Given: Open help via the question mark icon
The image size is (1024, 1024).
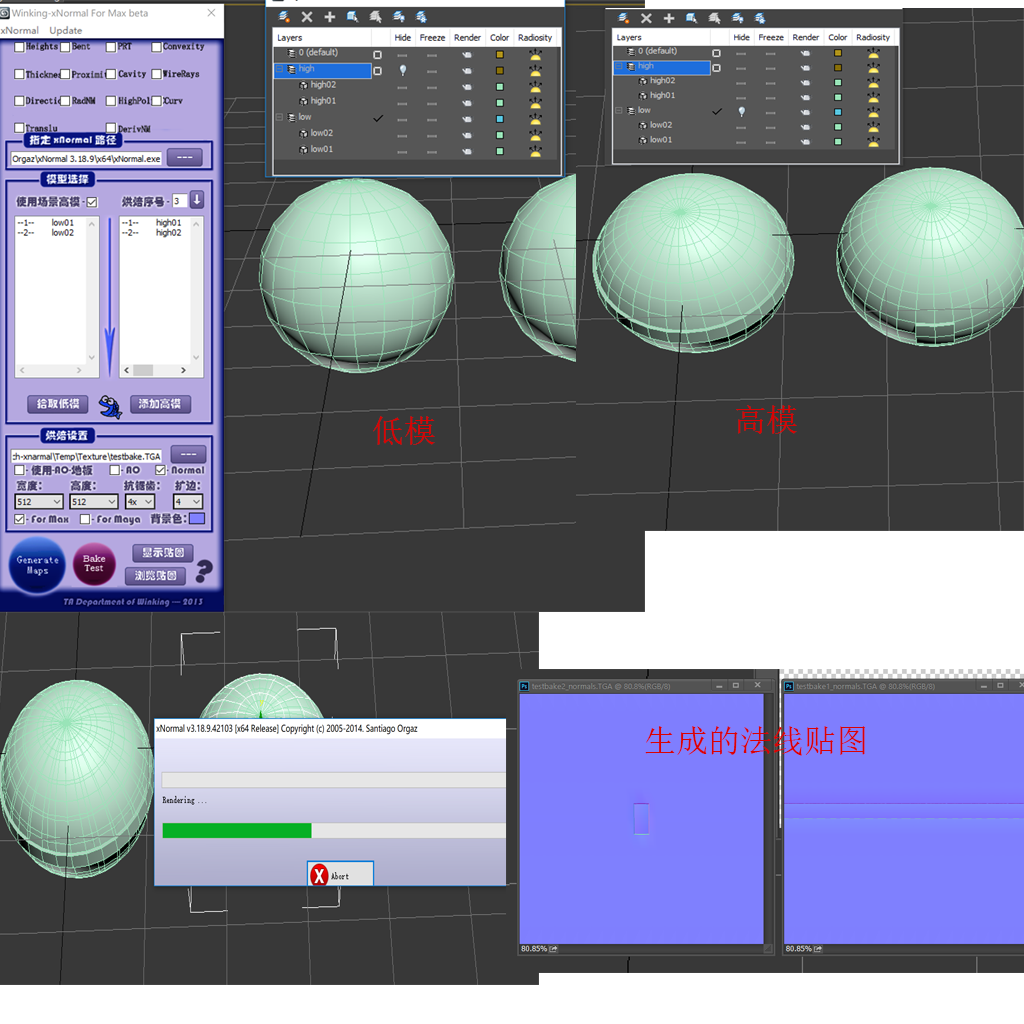Looking at the screenshot, I should (x=204, y=571).
